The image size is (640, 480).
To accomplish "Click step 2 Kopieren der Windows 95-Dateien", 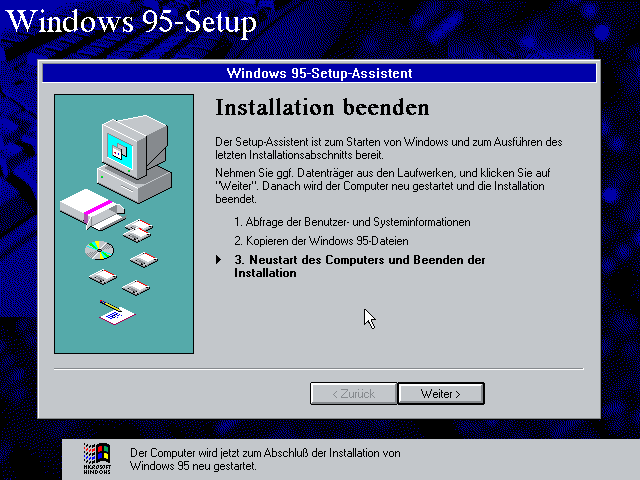I will coord(321,241).
